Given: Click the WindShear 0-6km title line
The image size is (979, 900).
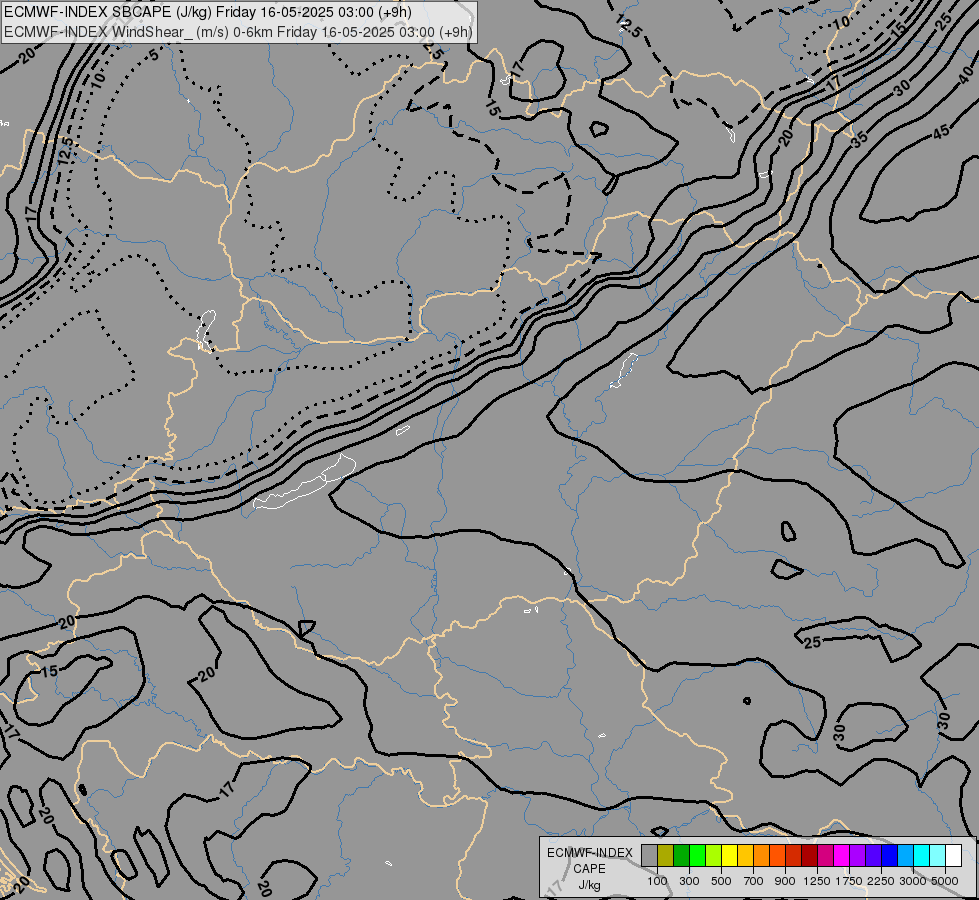Looking at the screenshot, I should pyautogui.click(x=239, y=32).
